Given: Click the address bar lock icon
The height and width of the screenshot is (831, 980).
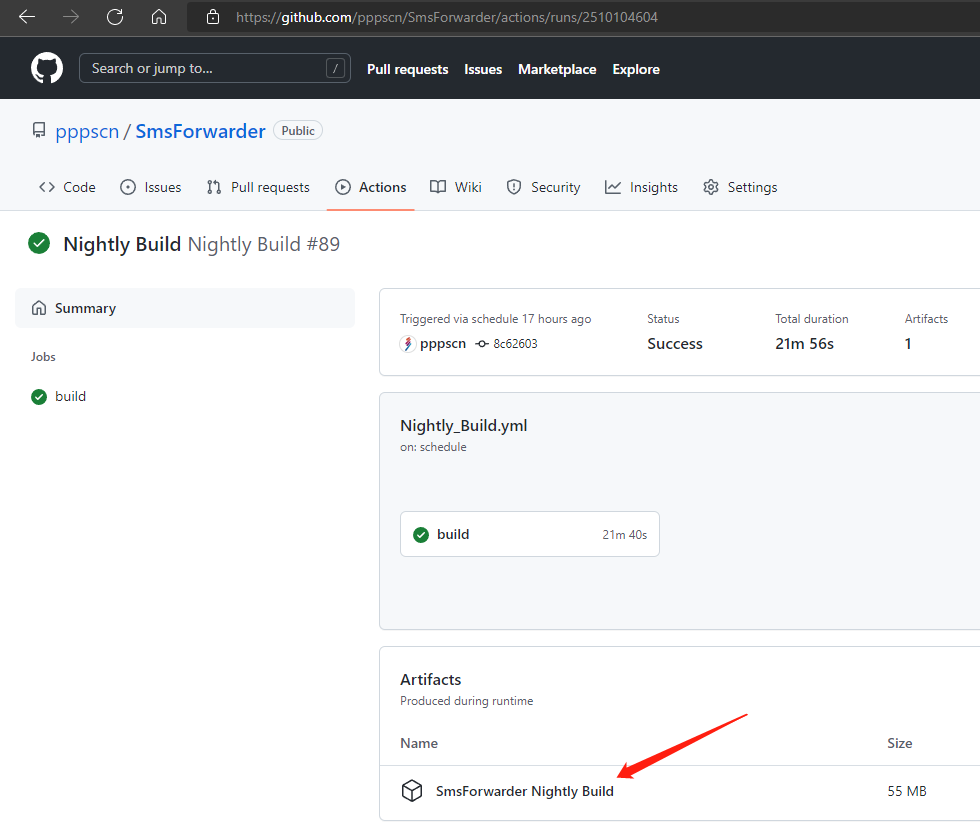Looking at the screenshot, I should (x=213, y=17).
